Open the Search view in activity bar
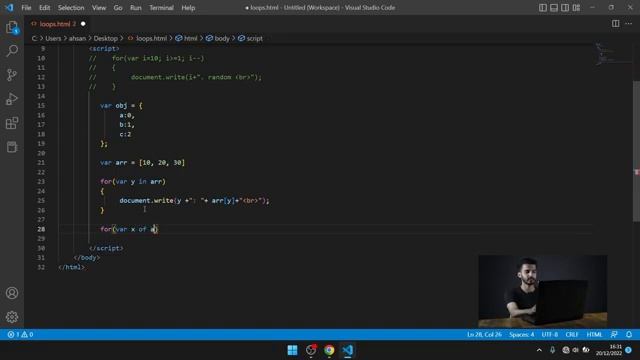This screenshot has height=360, width=640. click(12, 51)
